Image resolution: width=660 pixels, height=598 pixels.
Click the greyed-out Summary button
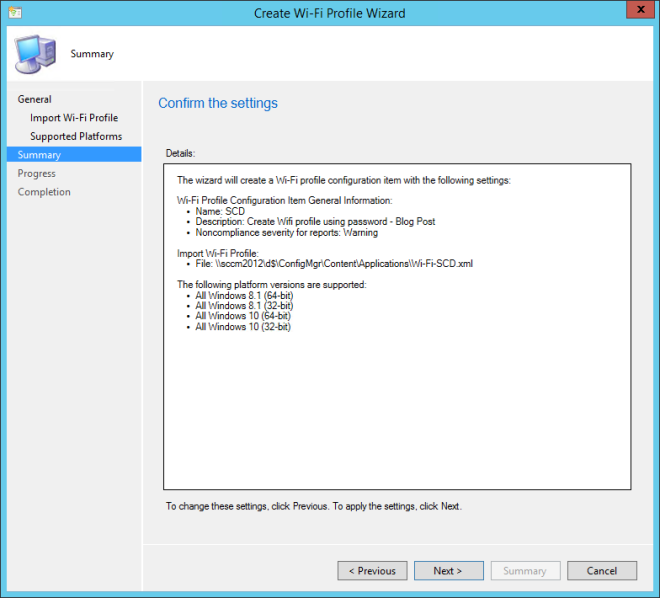[524, 571]
